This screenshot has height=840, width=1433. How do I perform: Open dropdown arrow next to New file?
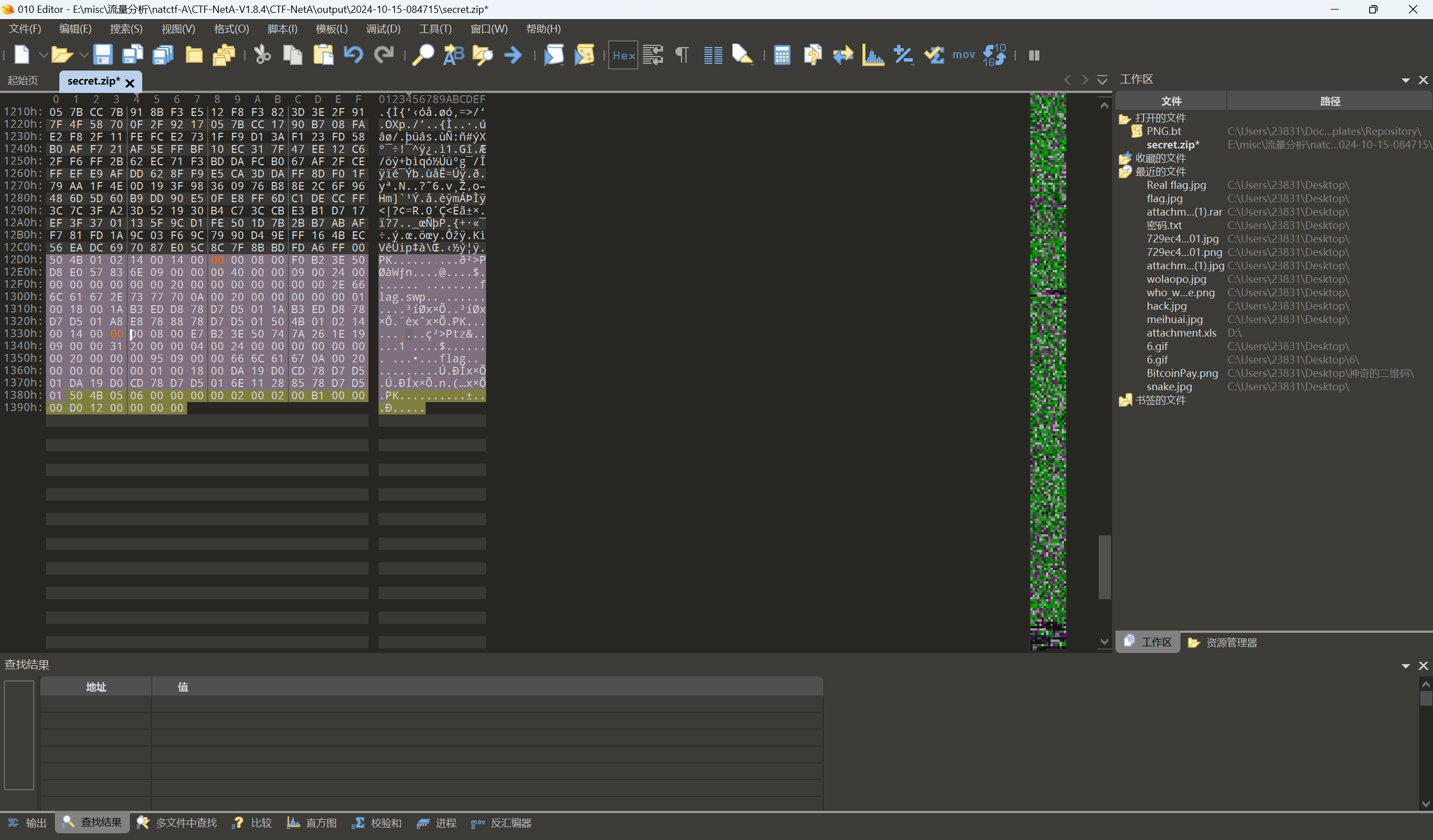43,55
